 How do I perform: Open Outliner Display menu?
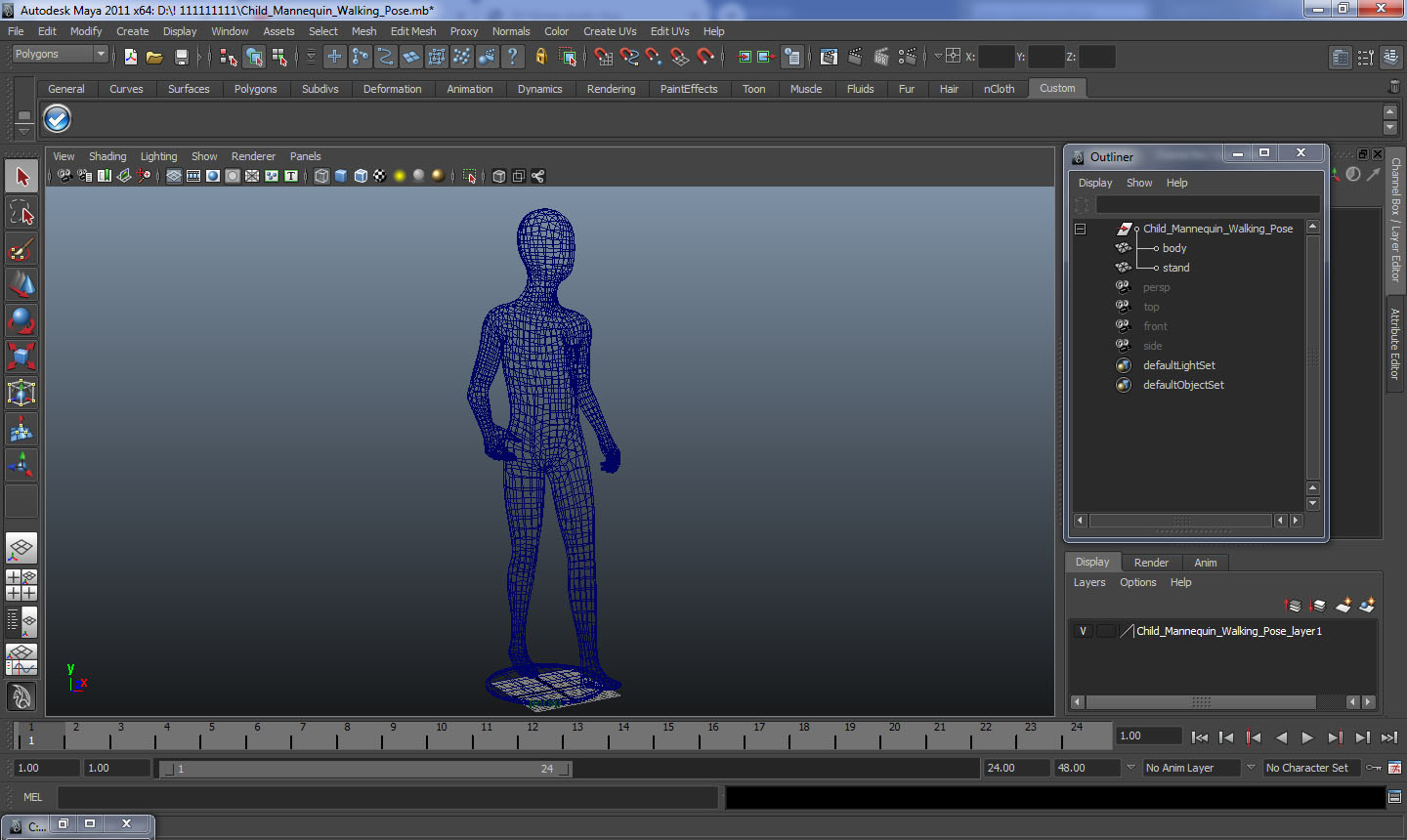[1095, 183]
